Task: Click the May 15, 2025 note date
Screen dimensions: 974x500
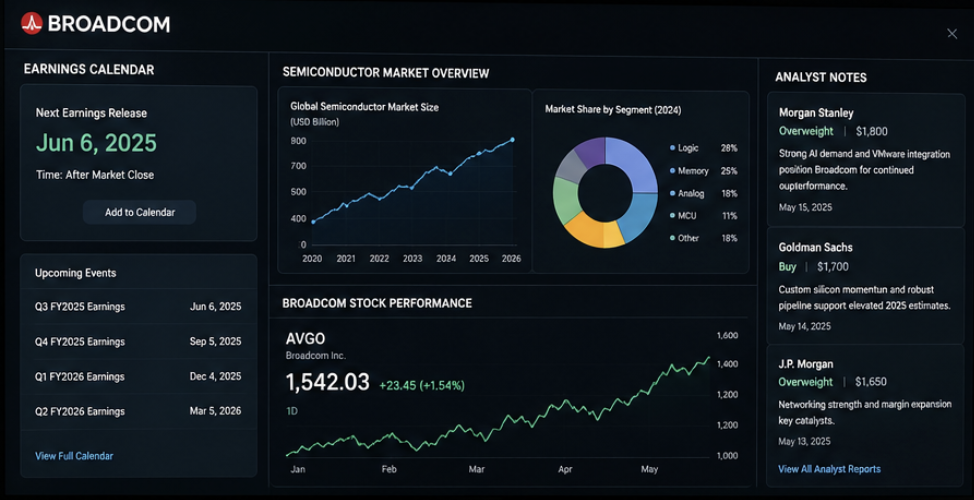Action: point(805,207)
